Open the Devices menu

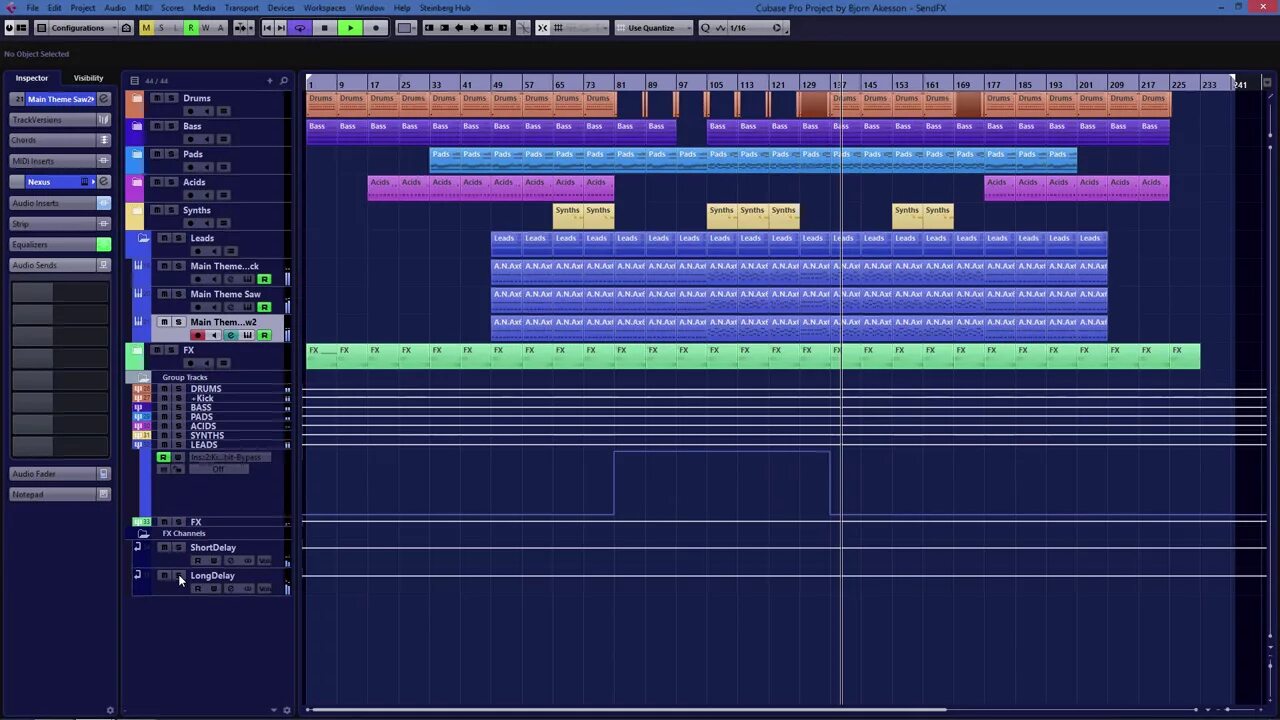281,8
